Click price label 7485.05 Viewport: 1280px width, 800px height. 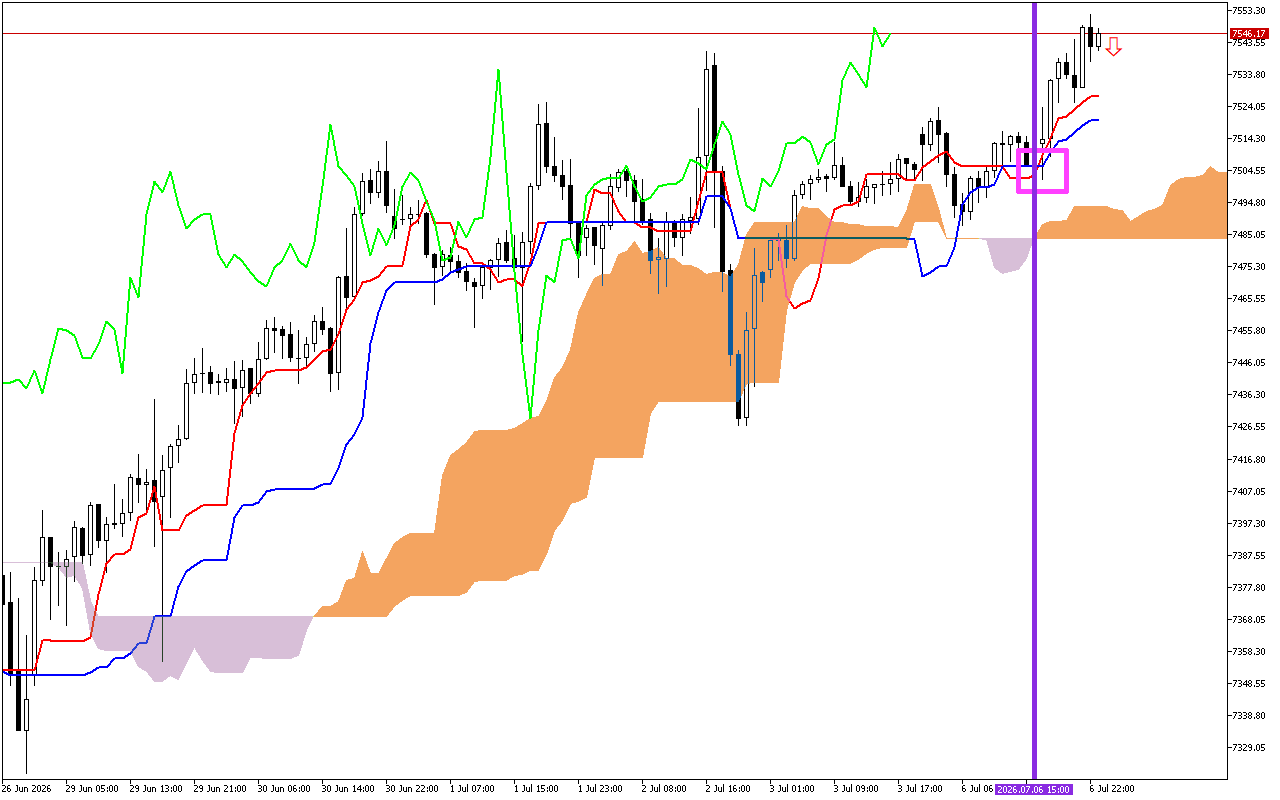click(1250, 234)
